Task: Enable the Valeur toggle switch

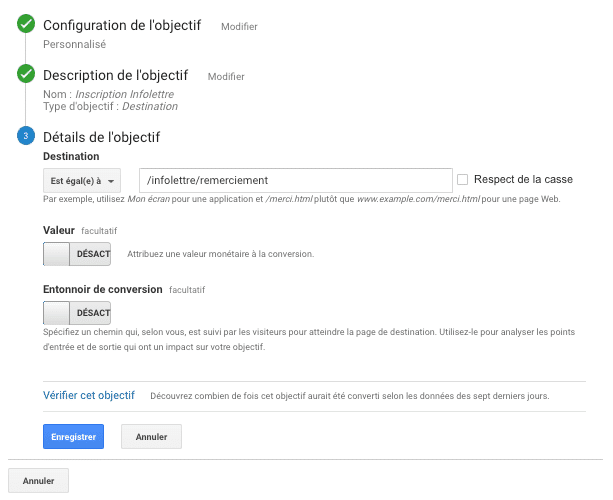Action: coord(77,254)
